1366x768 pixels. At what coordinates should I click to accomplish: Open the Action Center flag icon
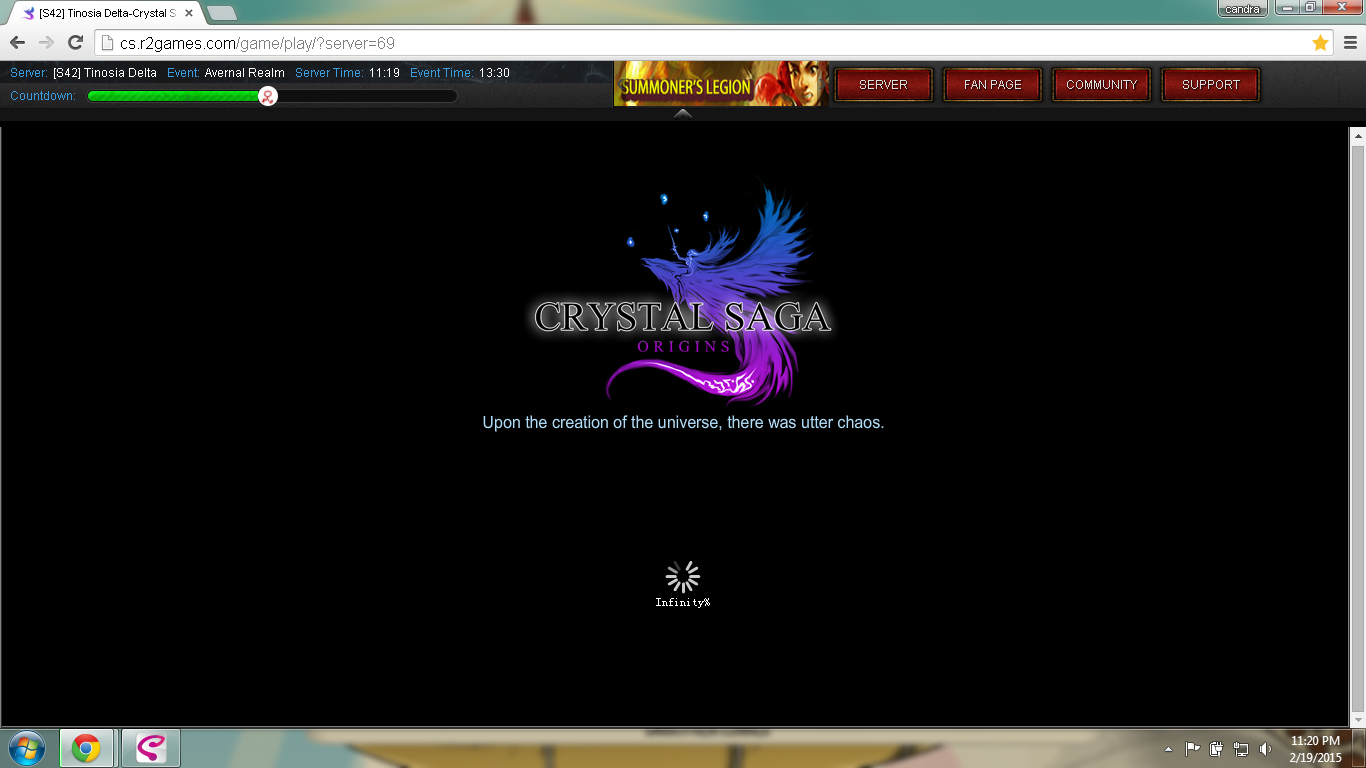[1192, 749]
